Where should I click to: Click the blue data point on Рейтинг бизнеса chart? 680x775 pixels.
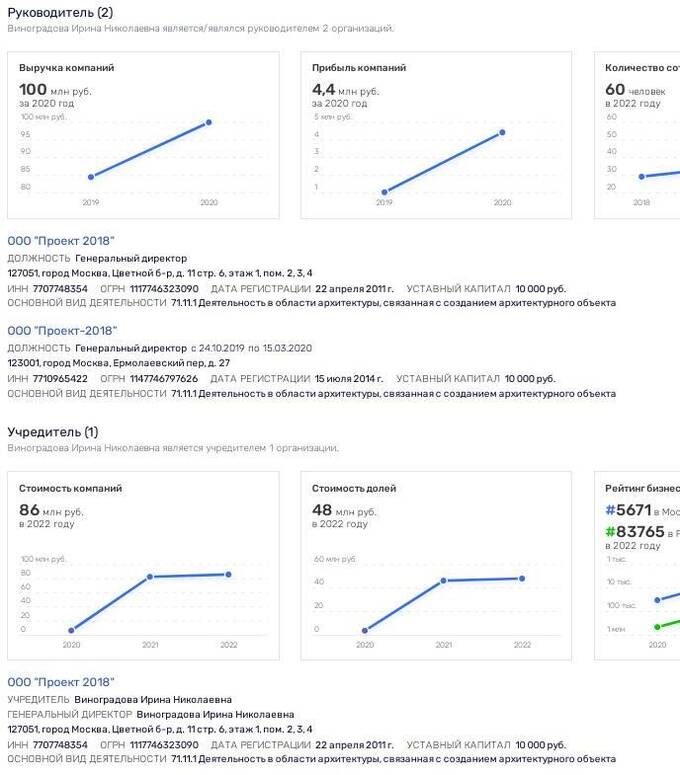coord(657,601)
